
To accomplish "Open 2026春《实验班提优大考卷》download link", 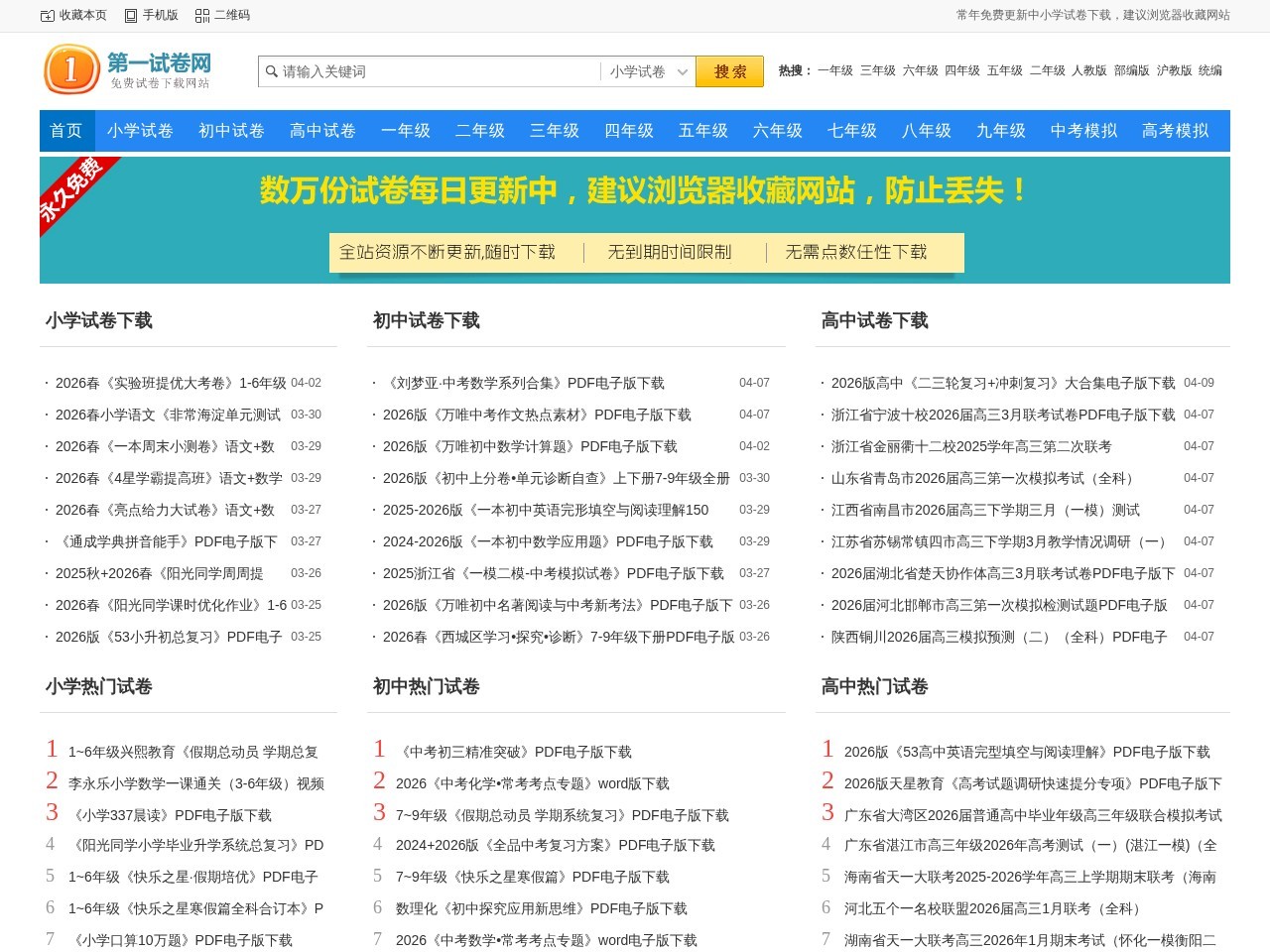I will click(169, 383).
